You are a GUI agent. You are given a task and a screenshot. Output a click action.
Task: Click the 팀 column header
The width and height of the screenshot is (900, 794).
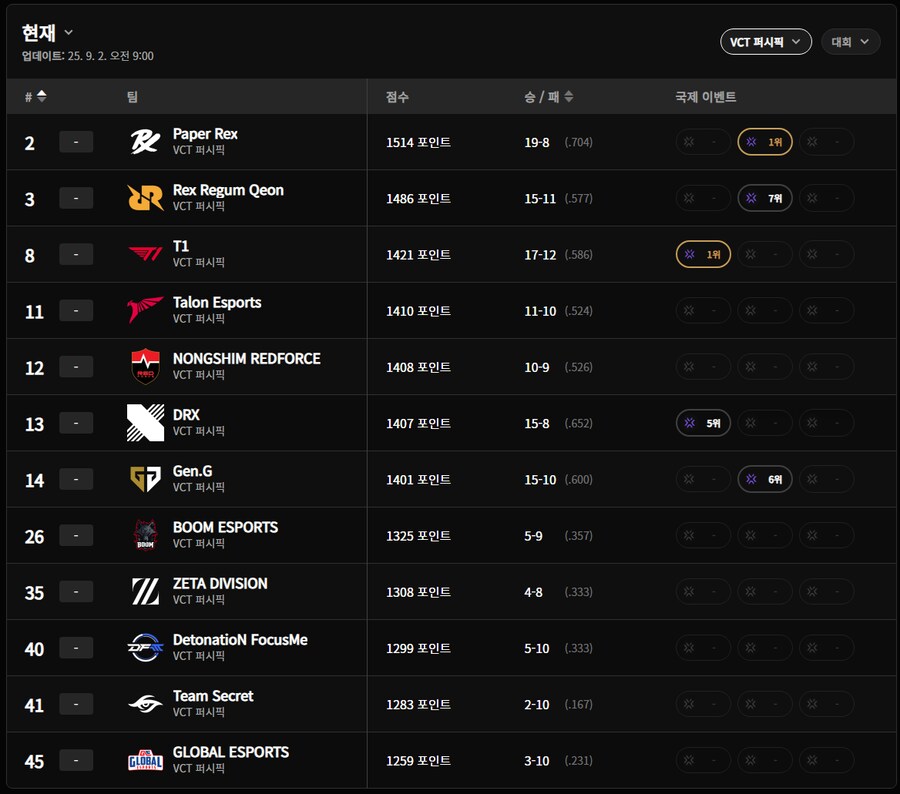coord(132,96)
